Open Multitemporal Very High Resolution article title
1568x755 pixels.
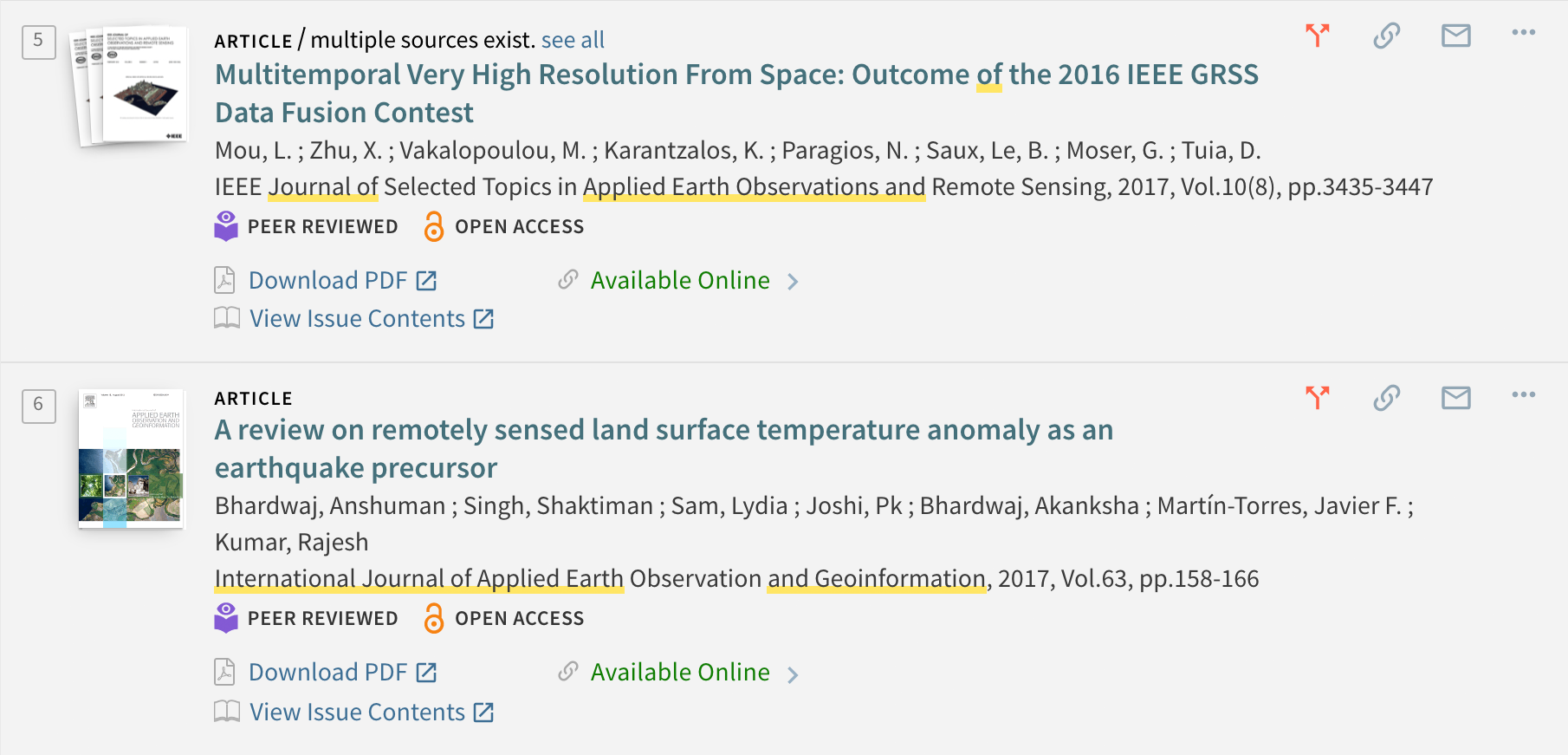736,94
